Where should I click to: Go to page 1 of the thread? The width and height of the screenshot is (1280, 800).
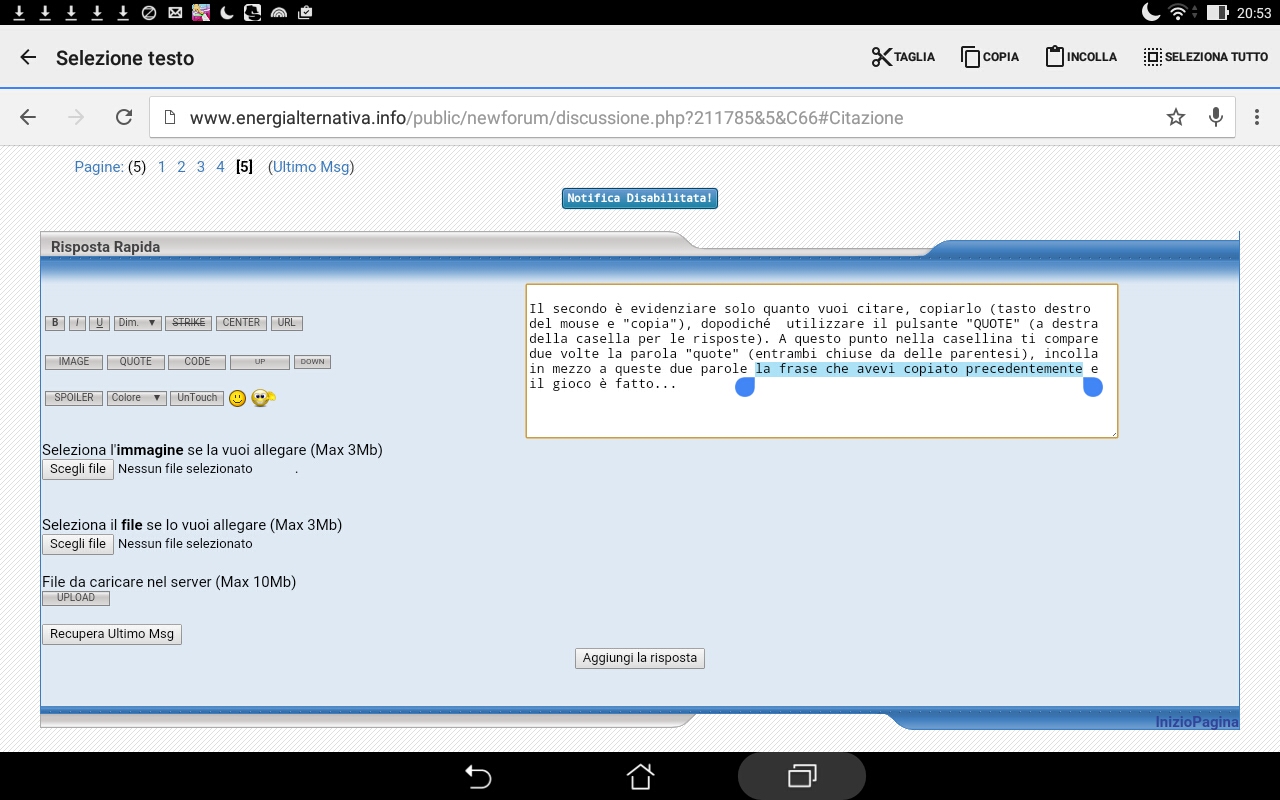(x=162, y=167)
